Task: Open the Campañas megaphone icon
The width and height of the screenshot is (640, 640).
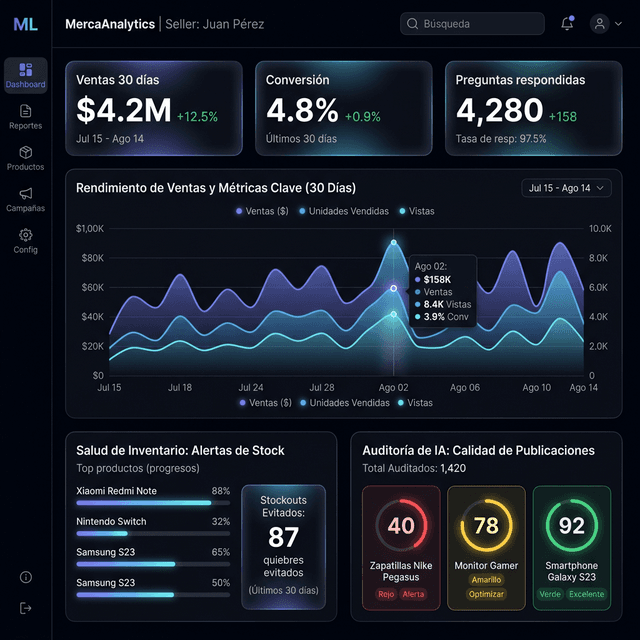Action: [26, 193]
